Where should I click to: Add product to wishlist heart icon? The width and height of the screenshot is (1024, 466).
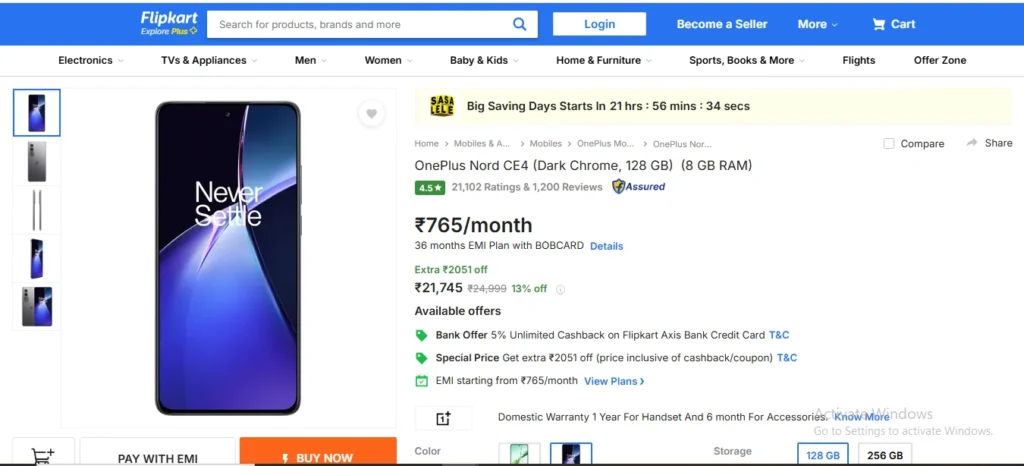pos(371,114)
